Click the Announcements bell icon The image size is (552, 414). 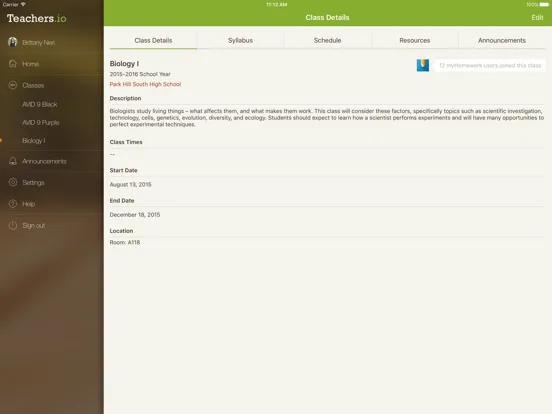(x=13, y=161)
